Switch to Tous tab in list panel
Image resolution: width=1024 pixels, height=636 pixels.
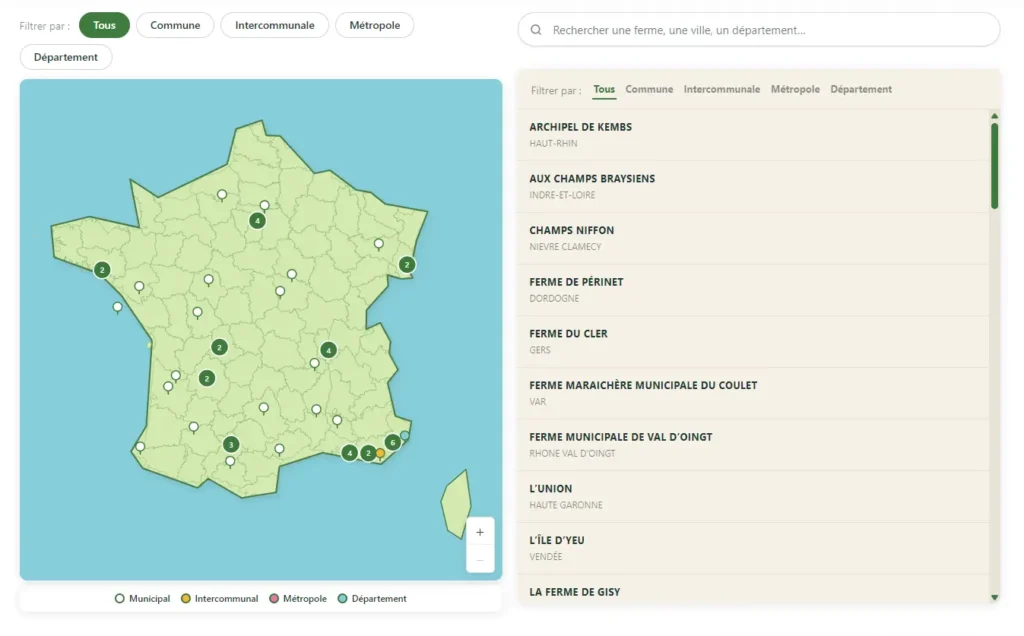point(604,89)
